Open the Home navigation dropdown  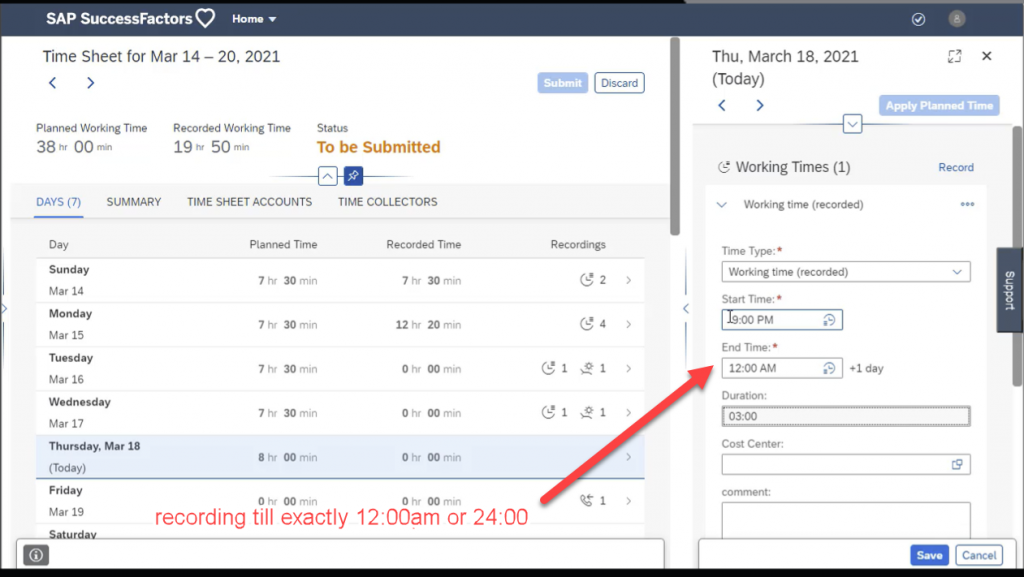point(254,19)
